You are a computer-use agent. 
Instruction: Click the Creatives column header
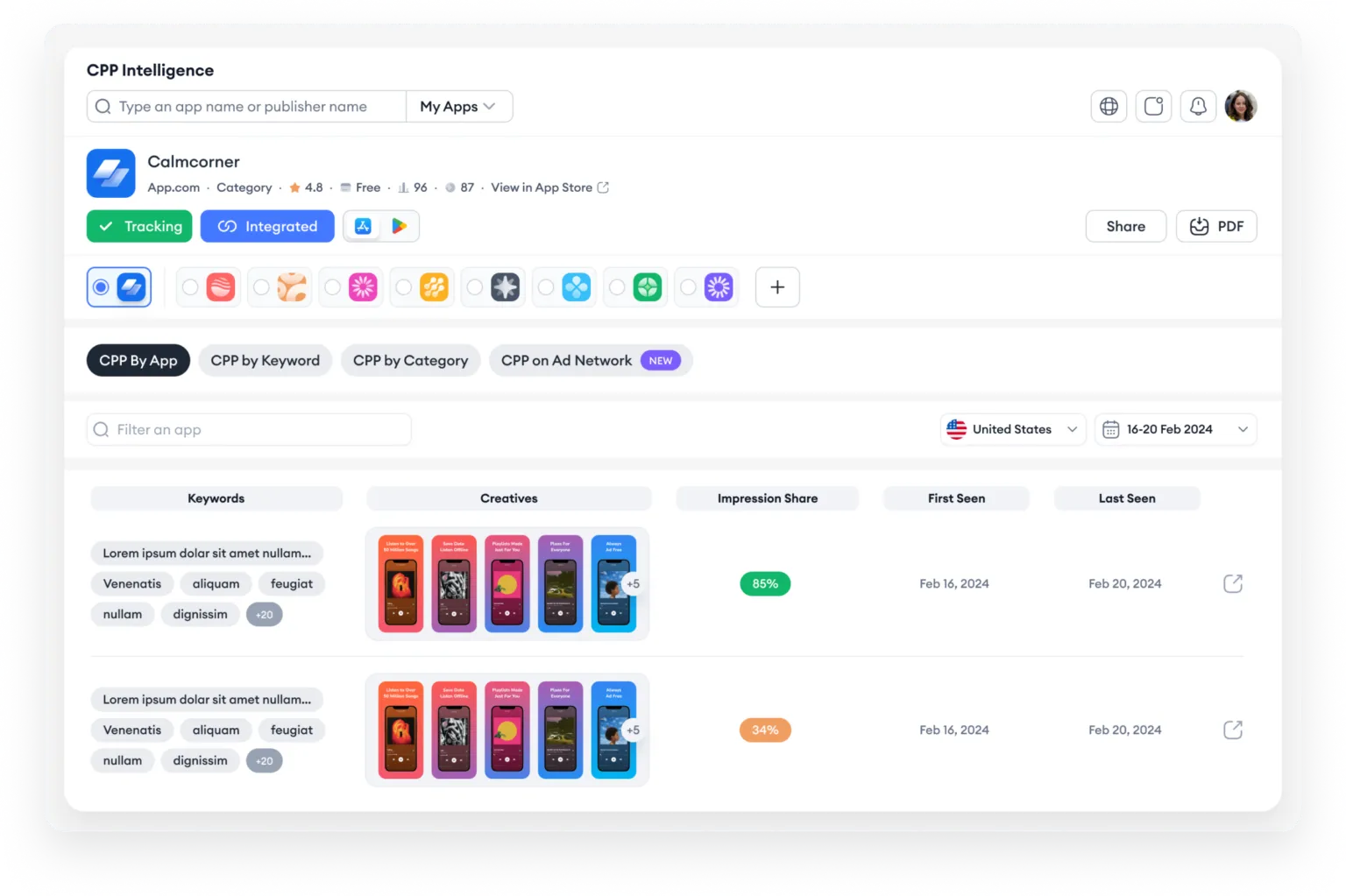pos(509,498)
